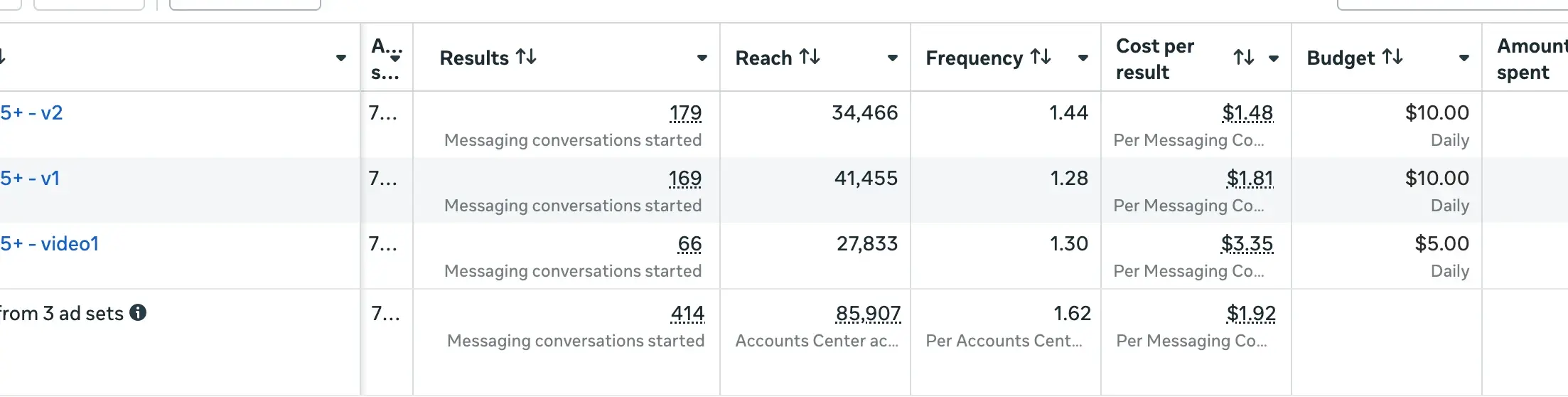Sort by Budget using the arrows icon
The width and height of the screenshot is (1568, 397).
pyautogui.click(x=1392, y=57)
